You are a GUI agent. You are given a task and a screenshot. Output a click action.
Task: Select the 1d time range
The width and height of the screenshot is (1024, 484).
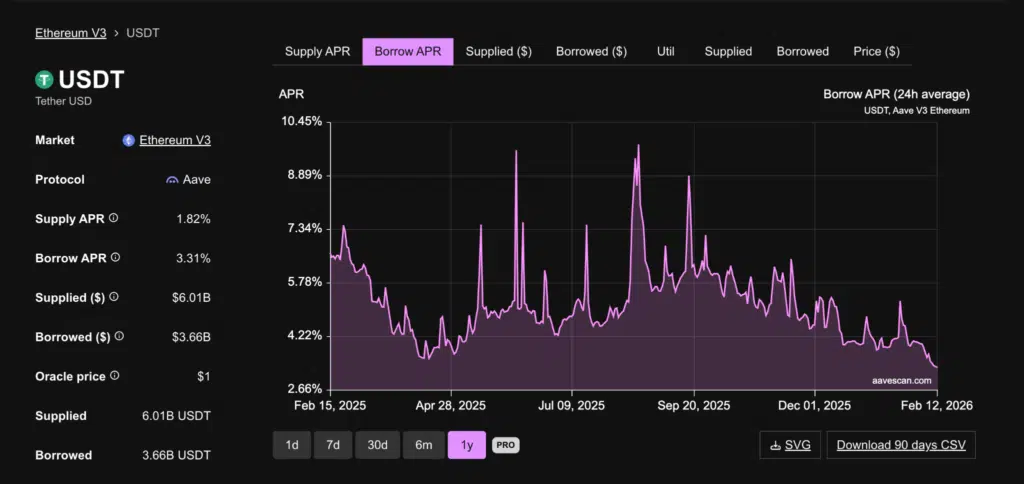[x=291, y=445]
